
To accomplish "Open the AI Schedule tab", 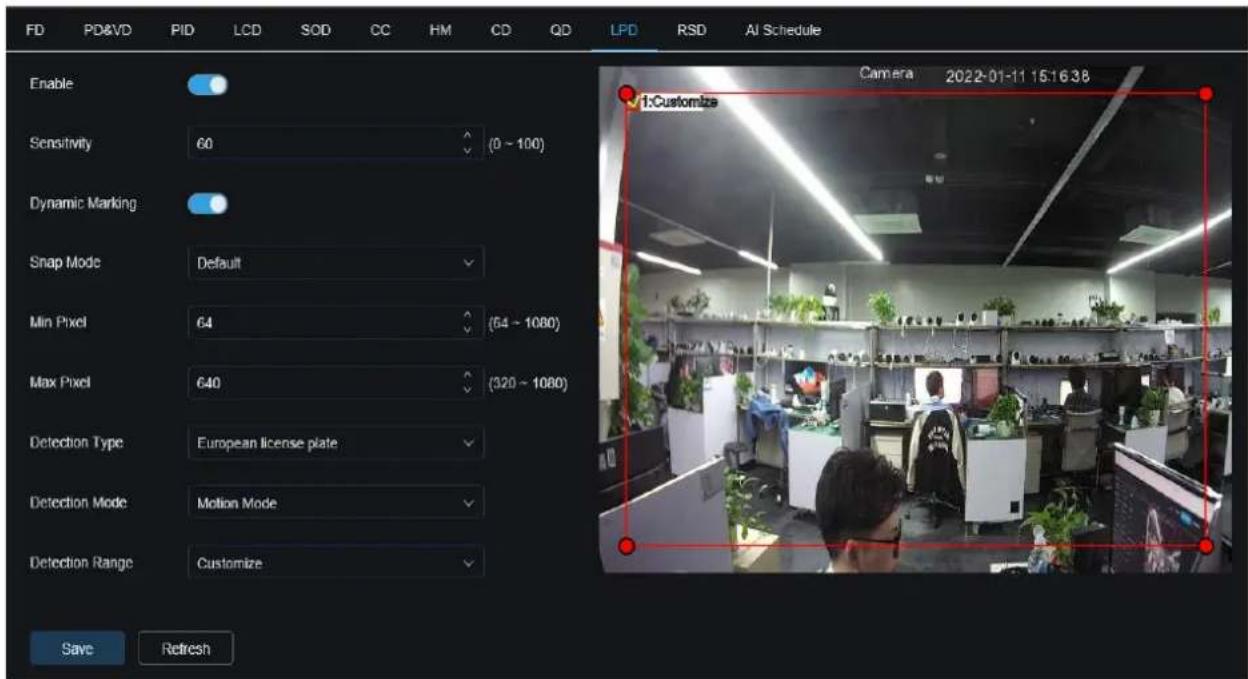I will (x=783, y=31).
